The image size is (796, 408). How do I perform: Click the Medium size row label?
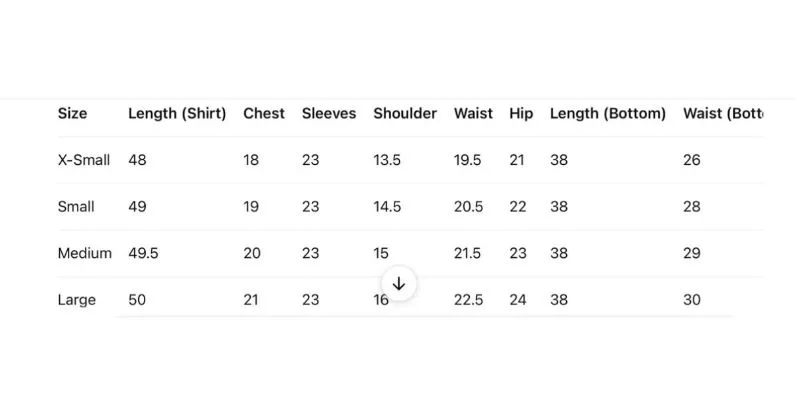tap(84, 253)
